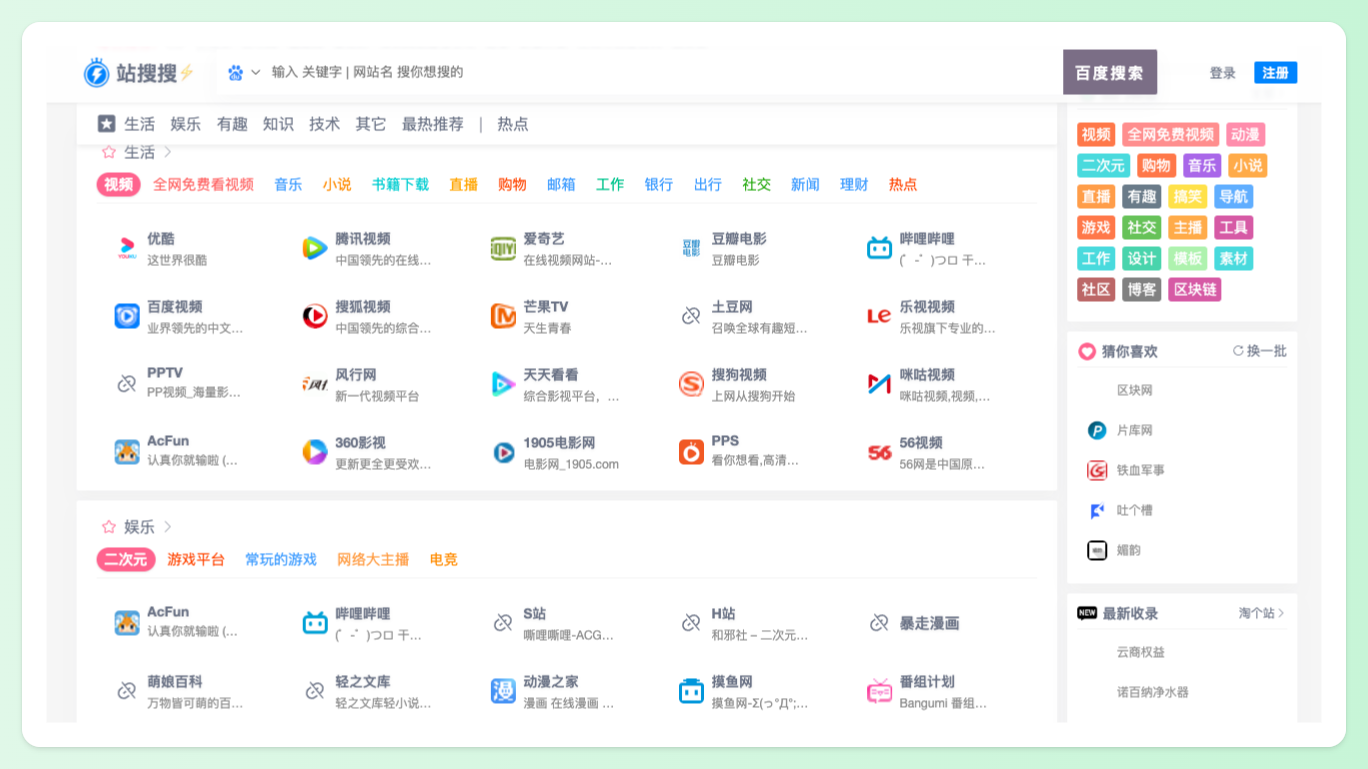The height and width of the screenshot is (769, 1368).
Task: Open the 哔哩哔哩 icon in video section
Action: pyautogui.click(x=879, y=248)
